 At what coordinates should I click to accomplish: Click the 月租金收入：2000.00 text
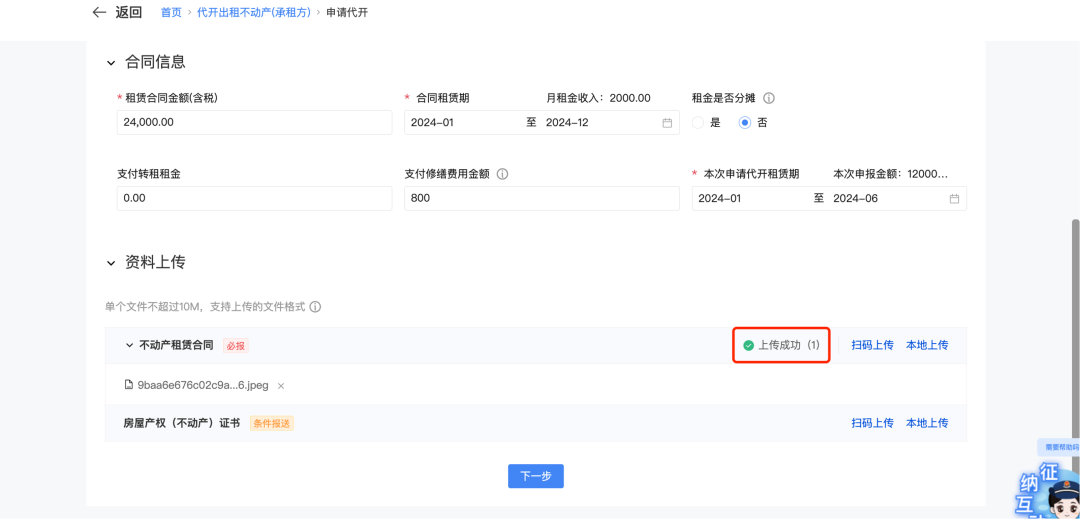coord(598,98)
